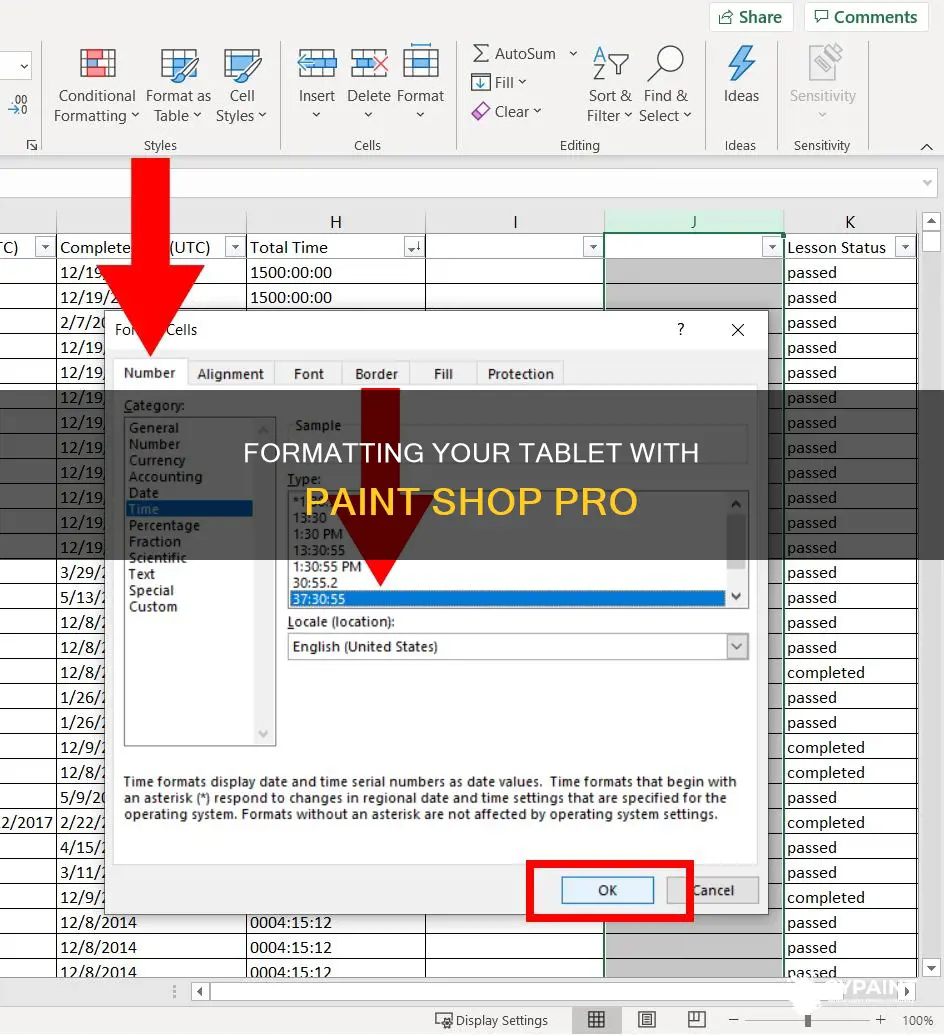Click the Clear eraser icon
Image resolution: width=944 pixels, height=1035 pixels.
point(481,112)
